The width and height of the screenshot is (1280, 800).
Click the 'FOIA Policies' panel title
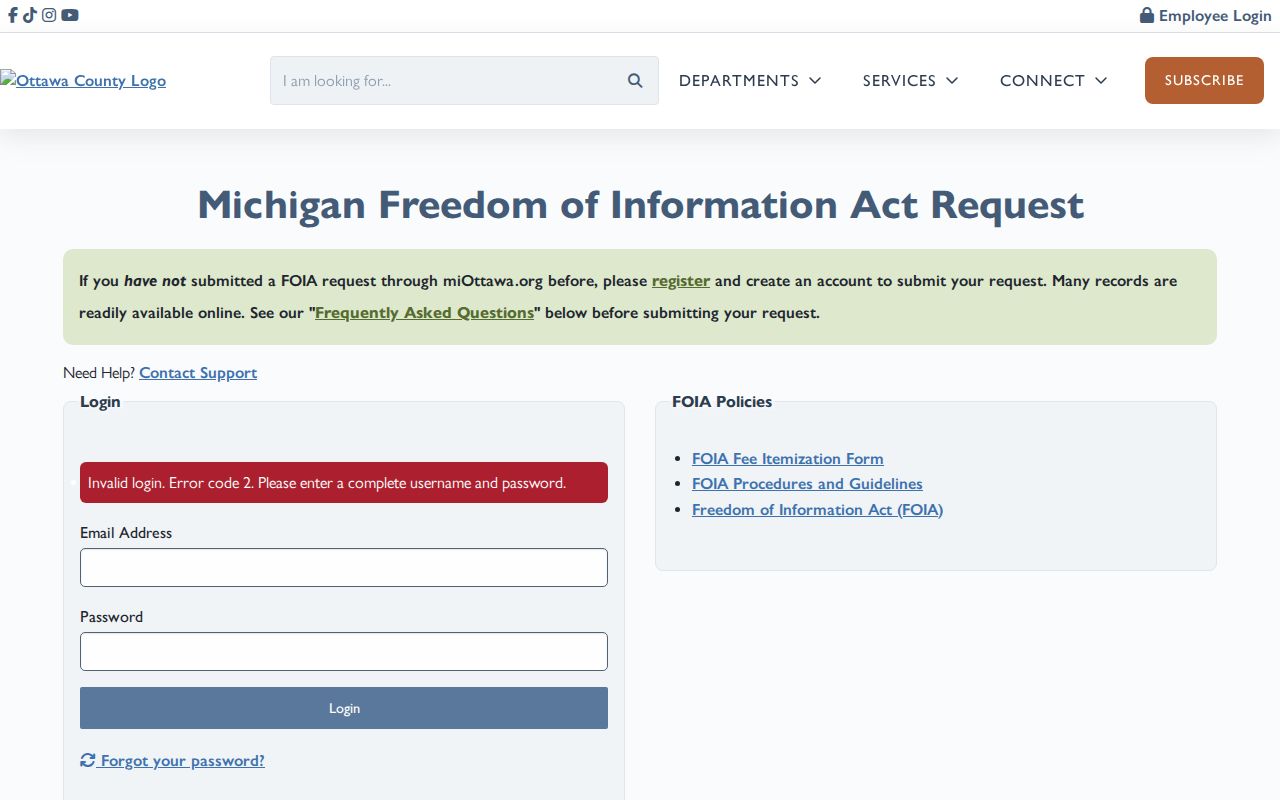pos(722,402)
